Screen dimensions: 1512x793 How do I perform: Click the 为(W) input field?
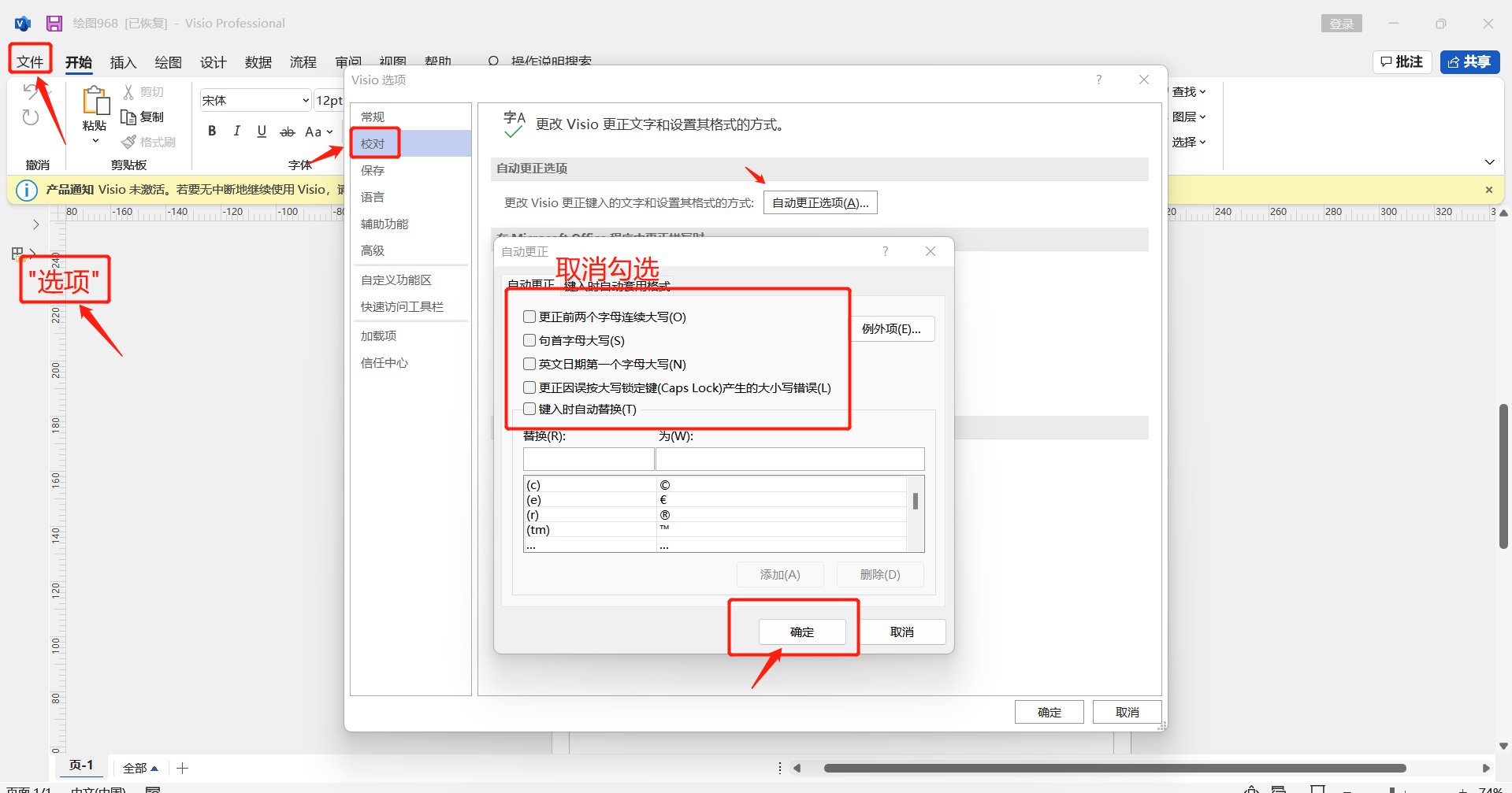pyautogui.click(x=789, y=459)
